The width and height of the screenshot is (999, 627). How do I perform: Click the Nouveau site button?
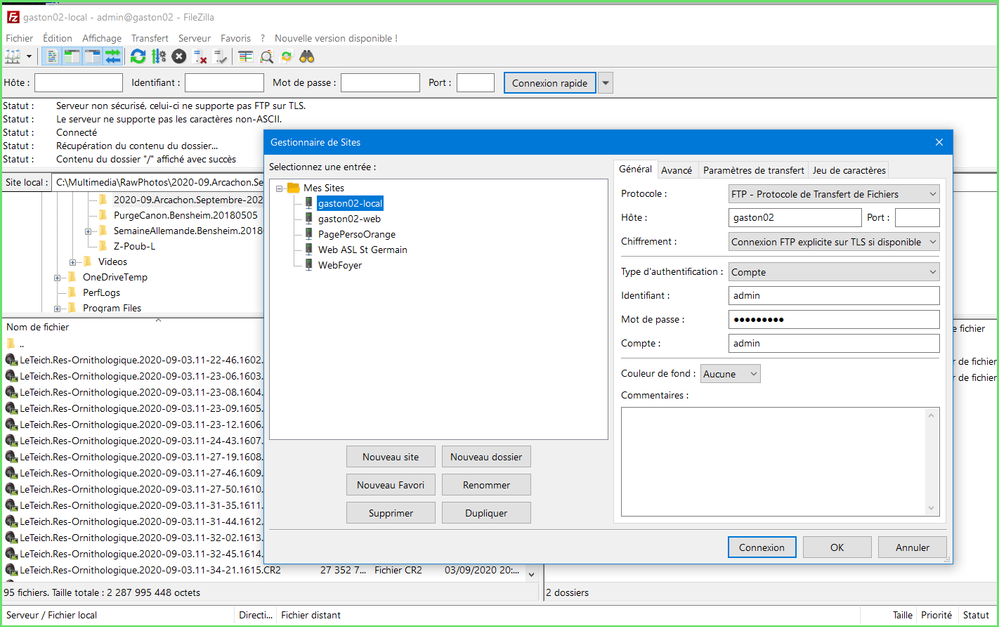tap(390, 457)
